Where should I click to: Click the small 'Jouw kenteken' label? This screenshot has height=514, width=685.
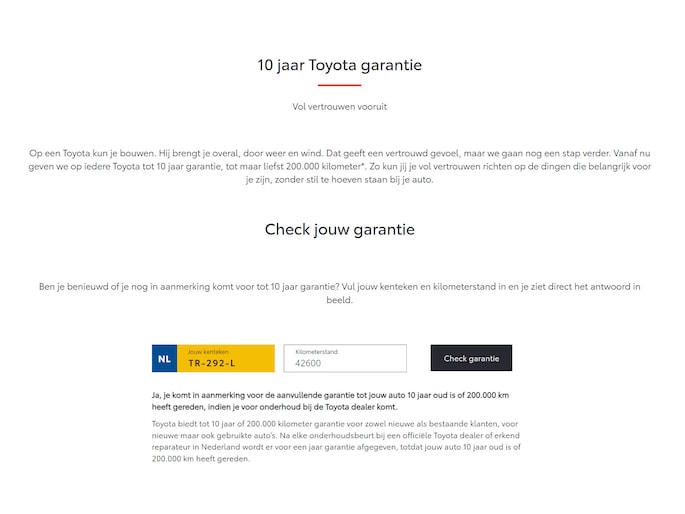[x=208, y=352]
